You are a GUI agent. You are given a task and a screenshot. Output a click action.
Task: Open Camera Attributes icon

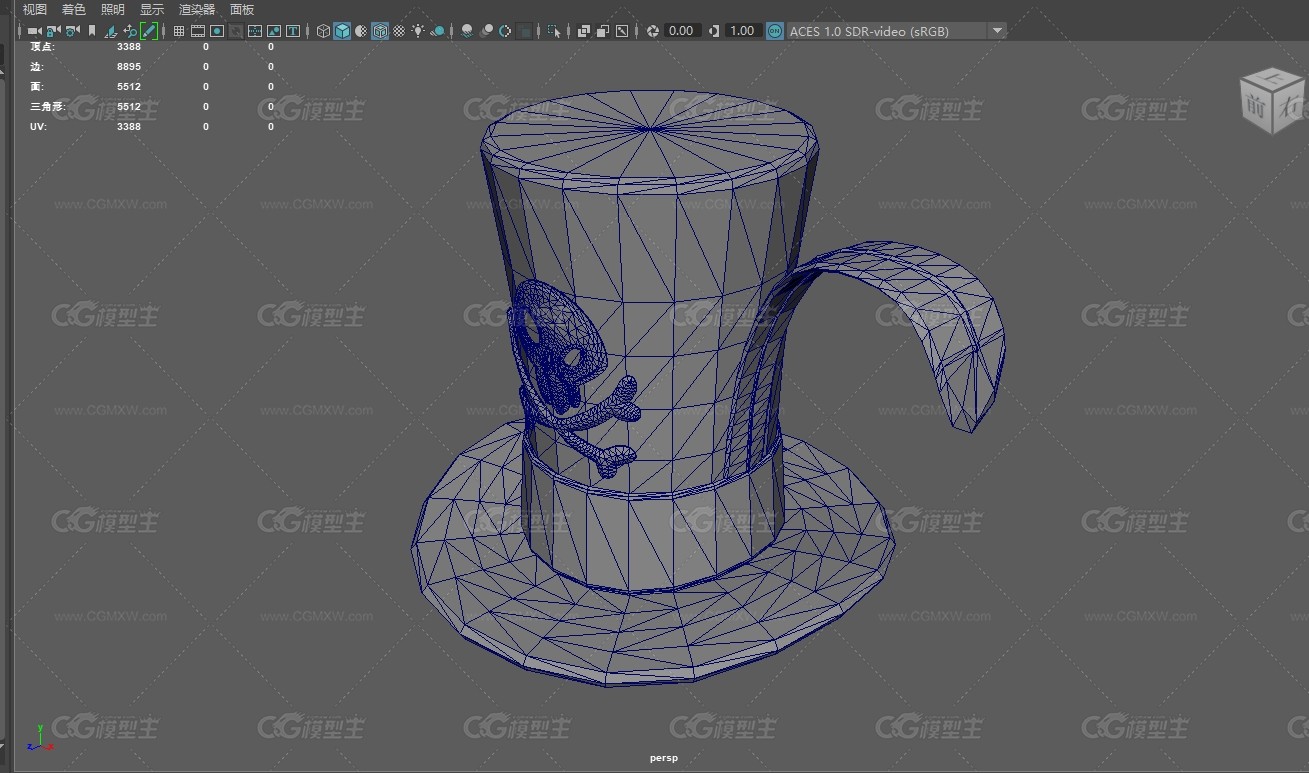pyautogui.click(x=72, y=31)
